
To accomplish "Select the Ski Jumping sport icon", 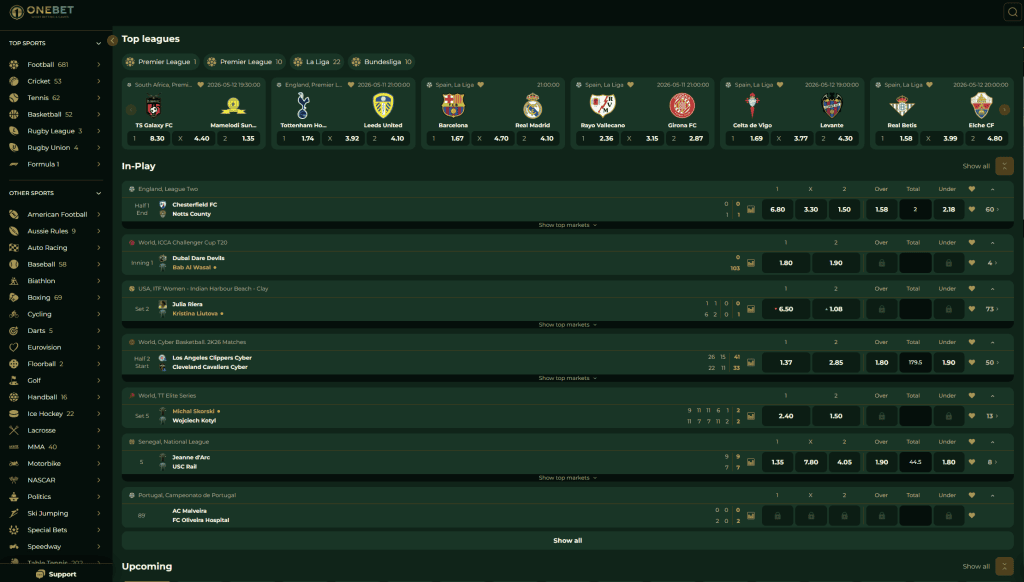I will pos(14,513).
